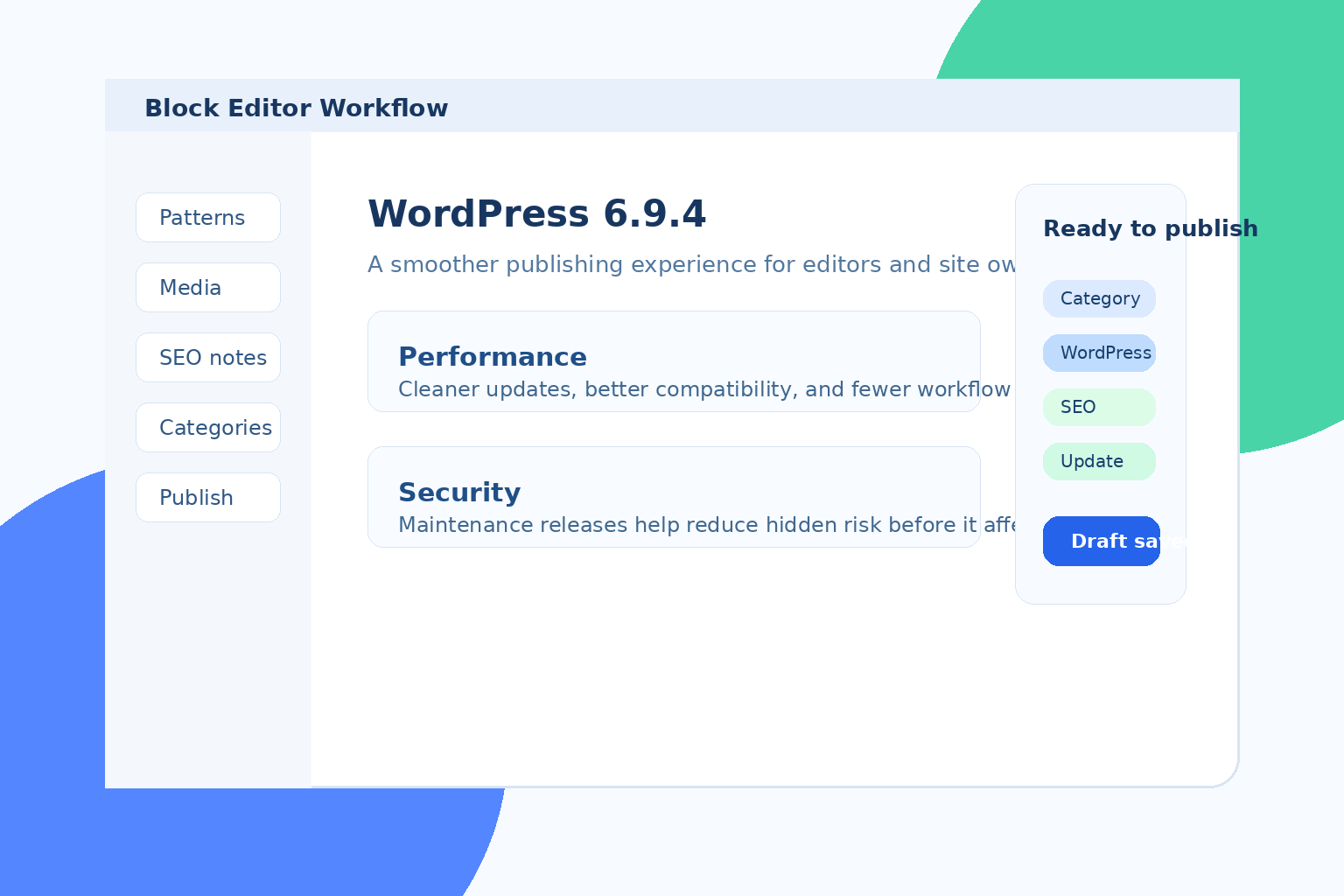Open the Security card
1344x896 pixels.
[x=674, y=497]
